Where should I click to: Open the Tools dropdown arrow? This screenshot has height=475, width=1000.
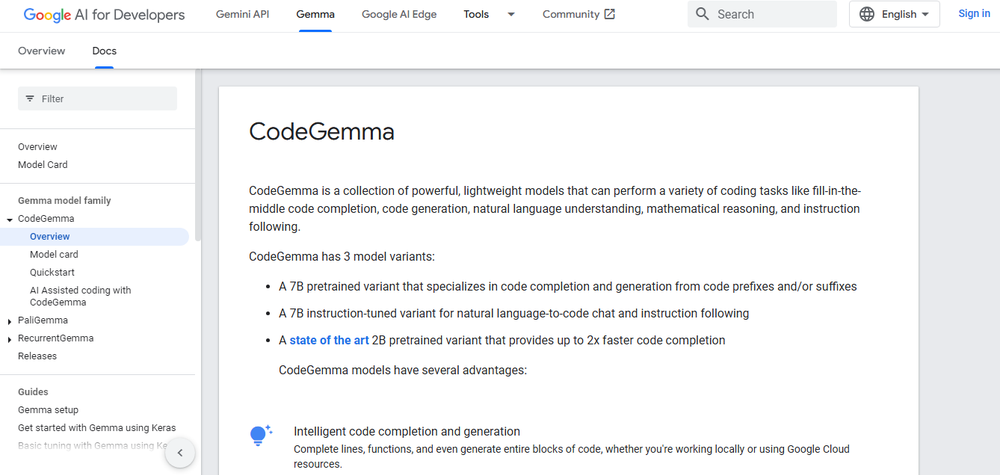coord(511,14)
